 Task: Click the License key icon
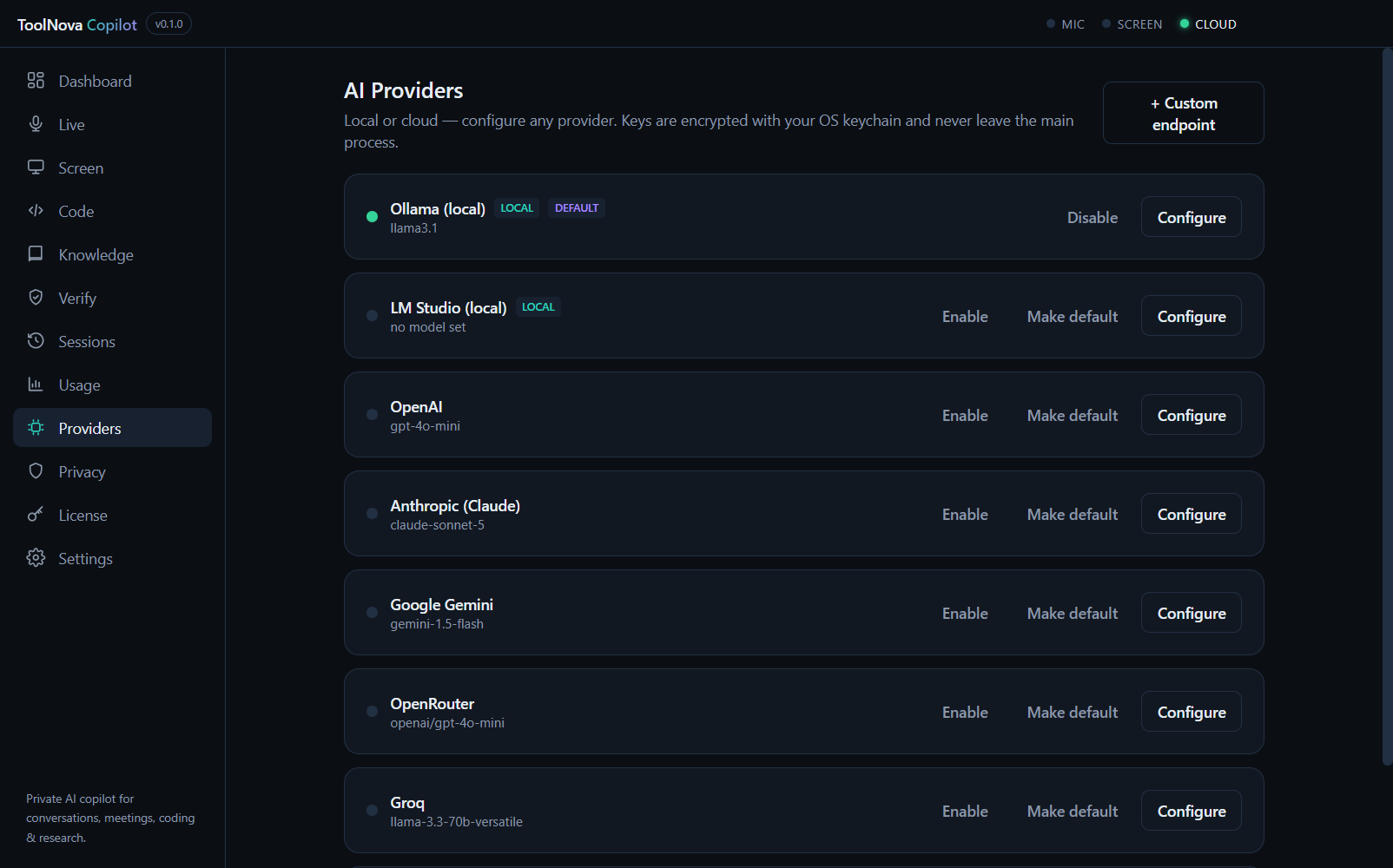(x=36, y=515)
